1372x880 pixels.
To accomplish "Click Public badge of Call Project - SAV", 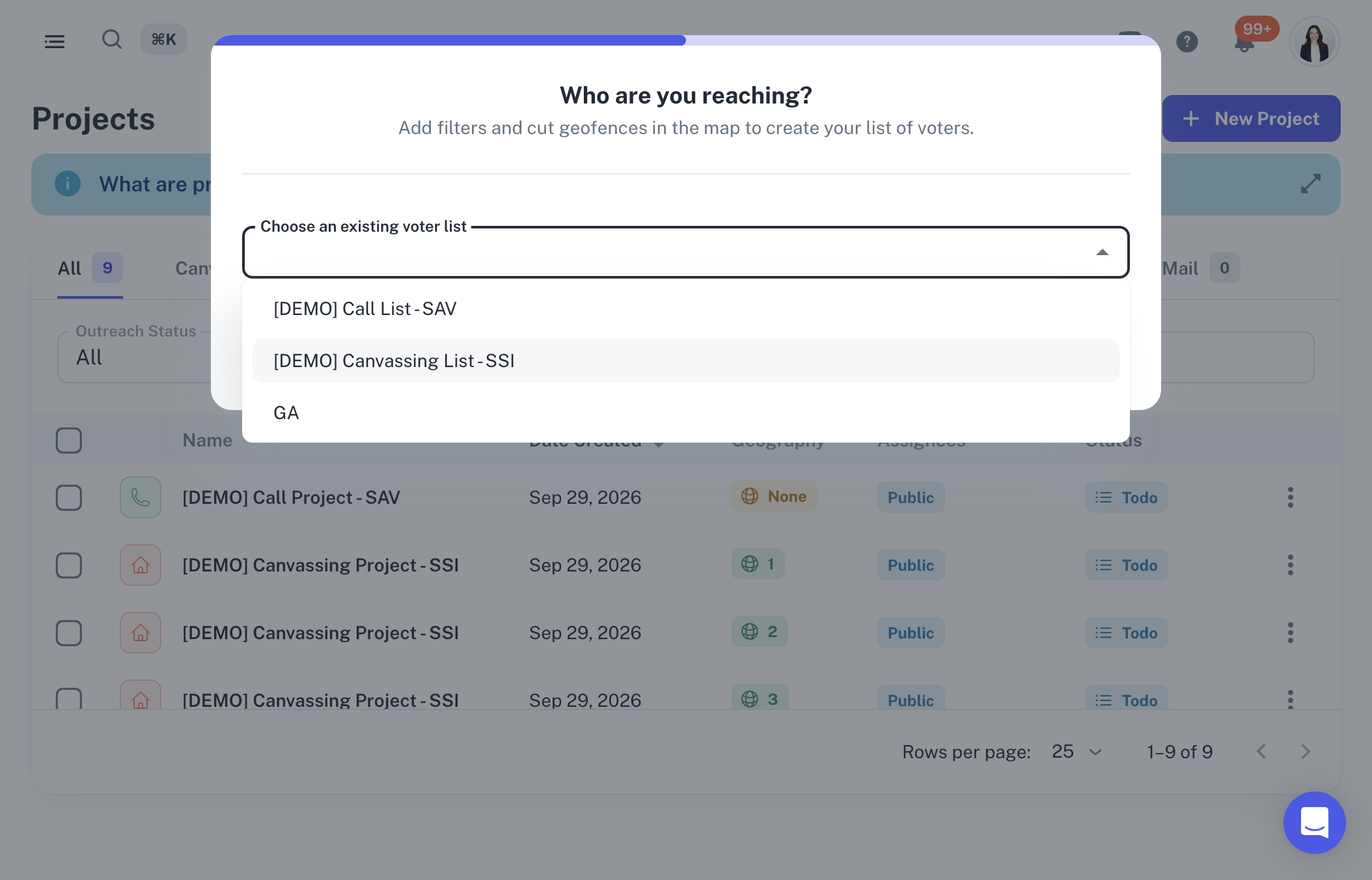I will click(x=911, y=498).
